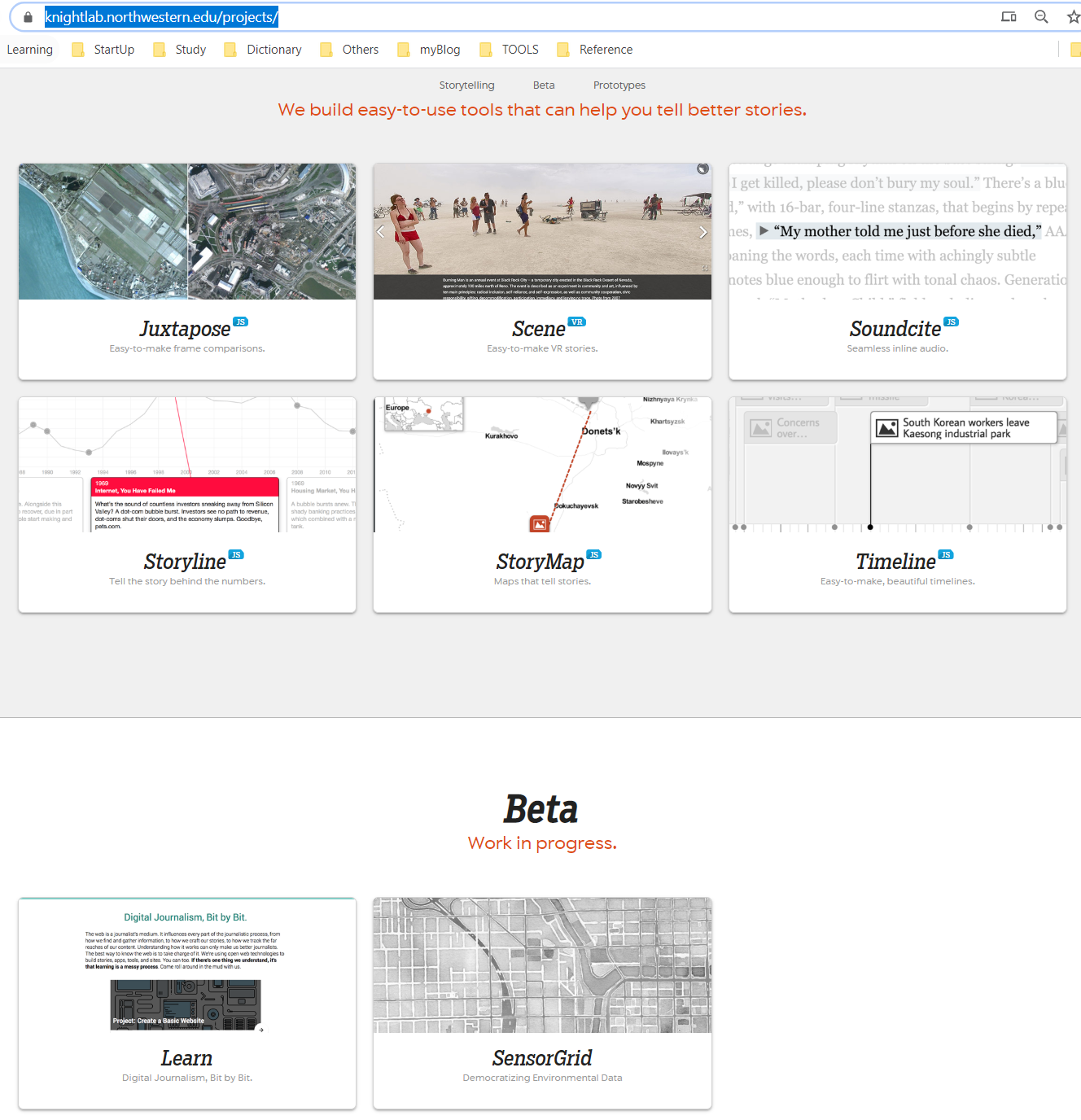Click 'Democratizing Environmental Data' caption
The image size is (1081, 1120).
[542, 1078]
